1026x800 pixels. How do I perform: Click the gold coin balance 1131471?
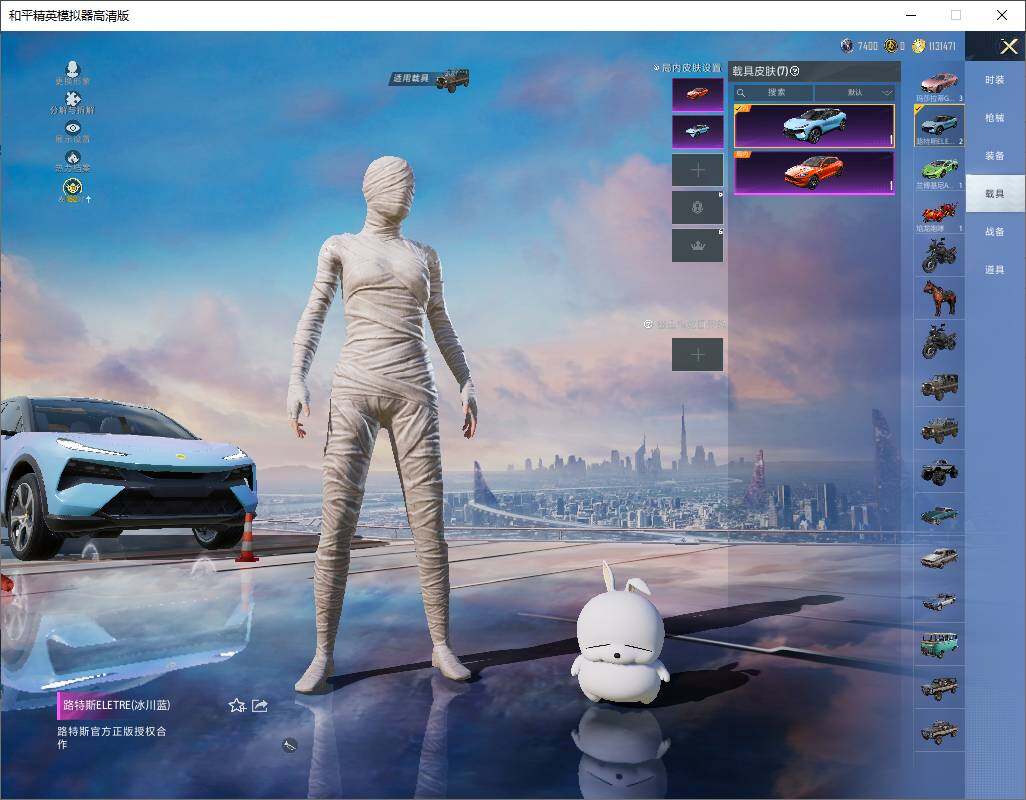(942, 46)
